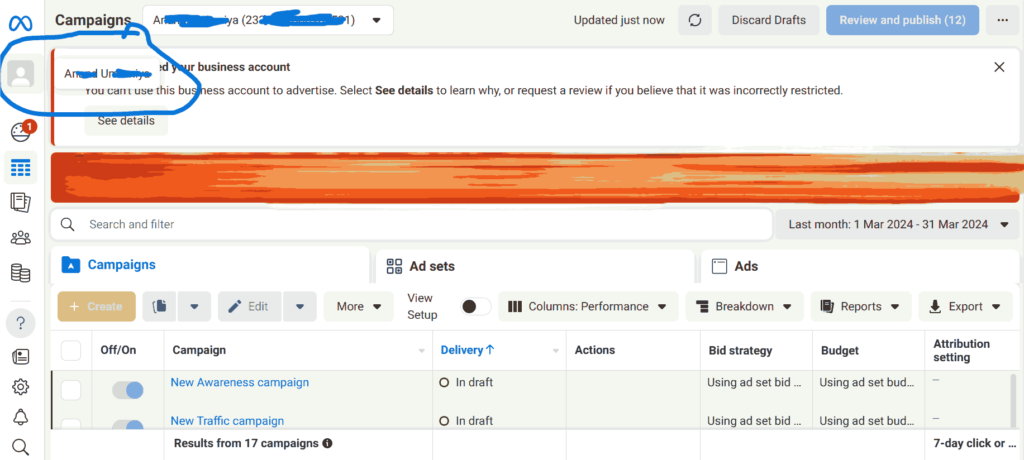
Task: Open the Campaigns table icon in sidebar
Action: click(x=20, y=167)
